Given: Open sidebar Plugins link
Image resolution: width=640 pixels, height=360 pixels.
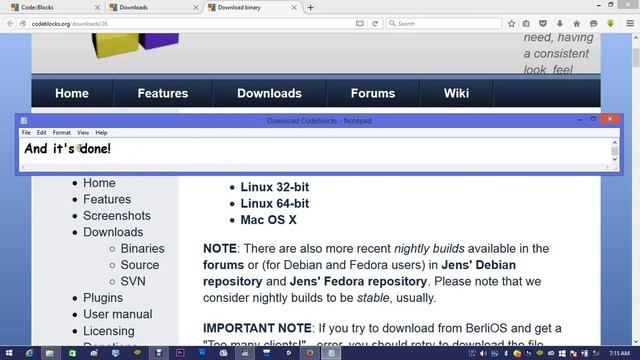Looking at the screenshot, I should tap(103, 298).
